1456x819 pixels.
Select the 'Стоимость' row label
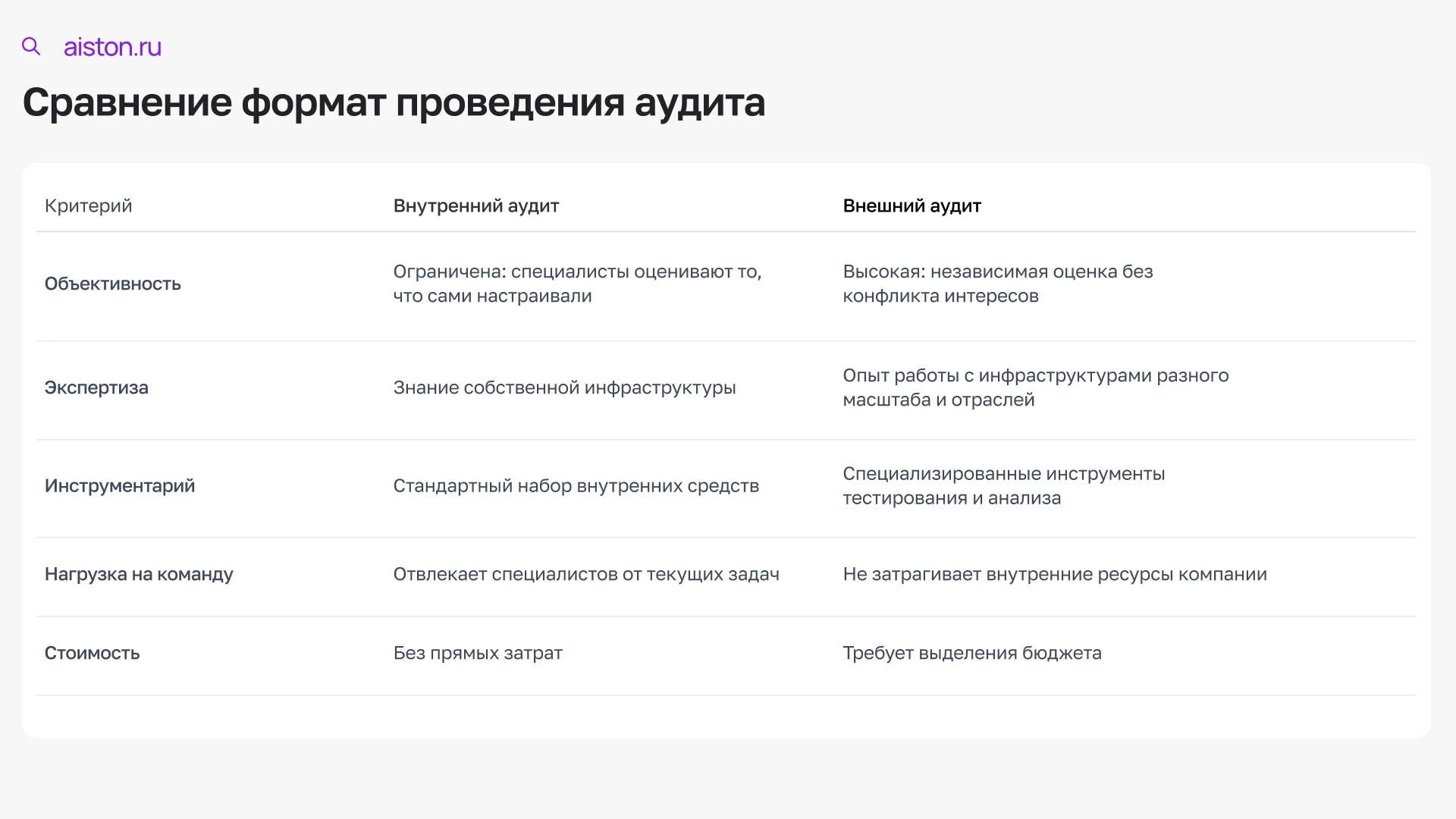[92, 653]
